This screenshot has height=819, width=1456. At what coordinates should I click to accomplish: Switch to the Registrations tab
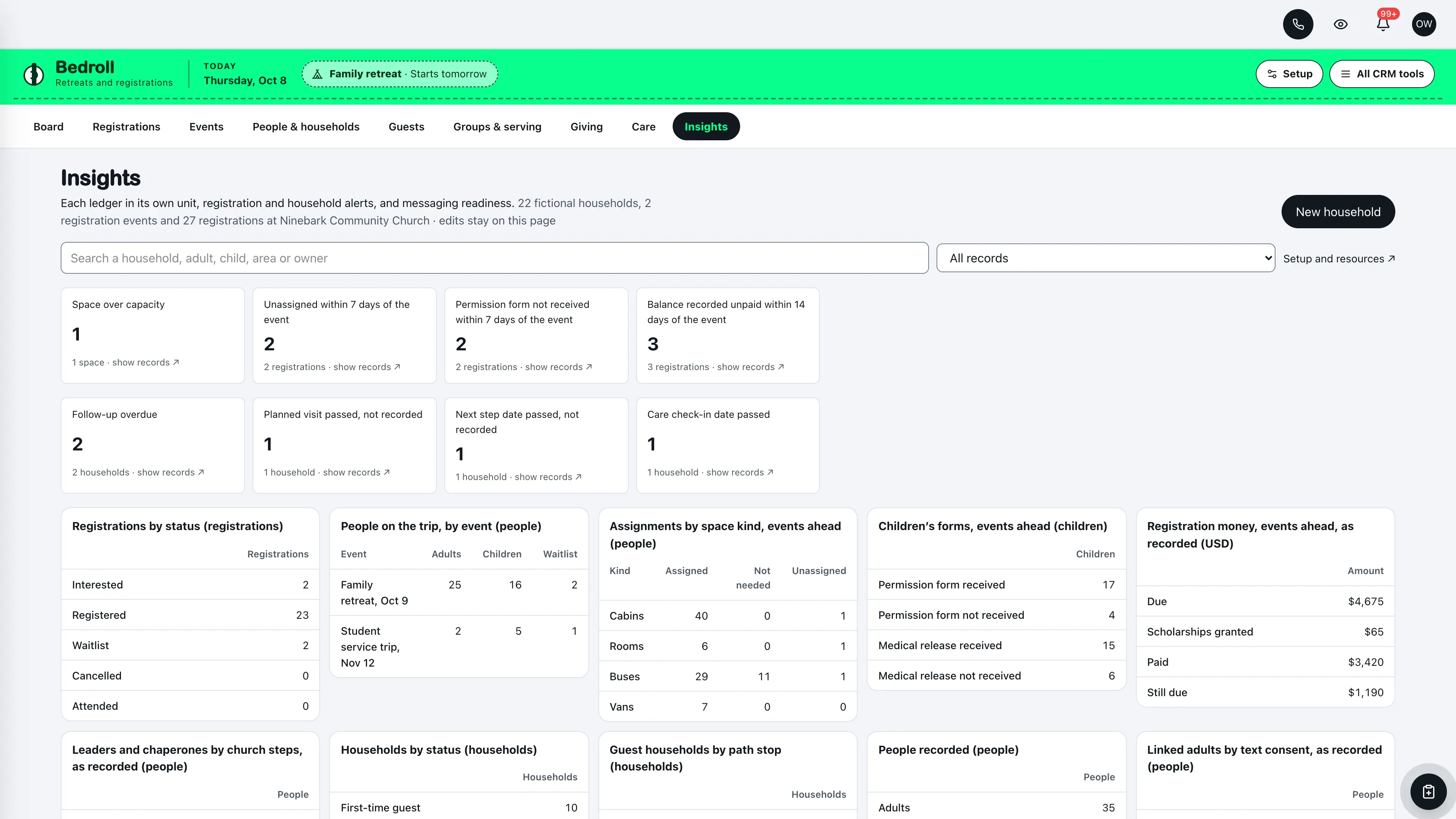[127, 127]
